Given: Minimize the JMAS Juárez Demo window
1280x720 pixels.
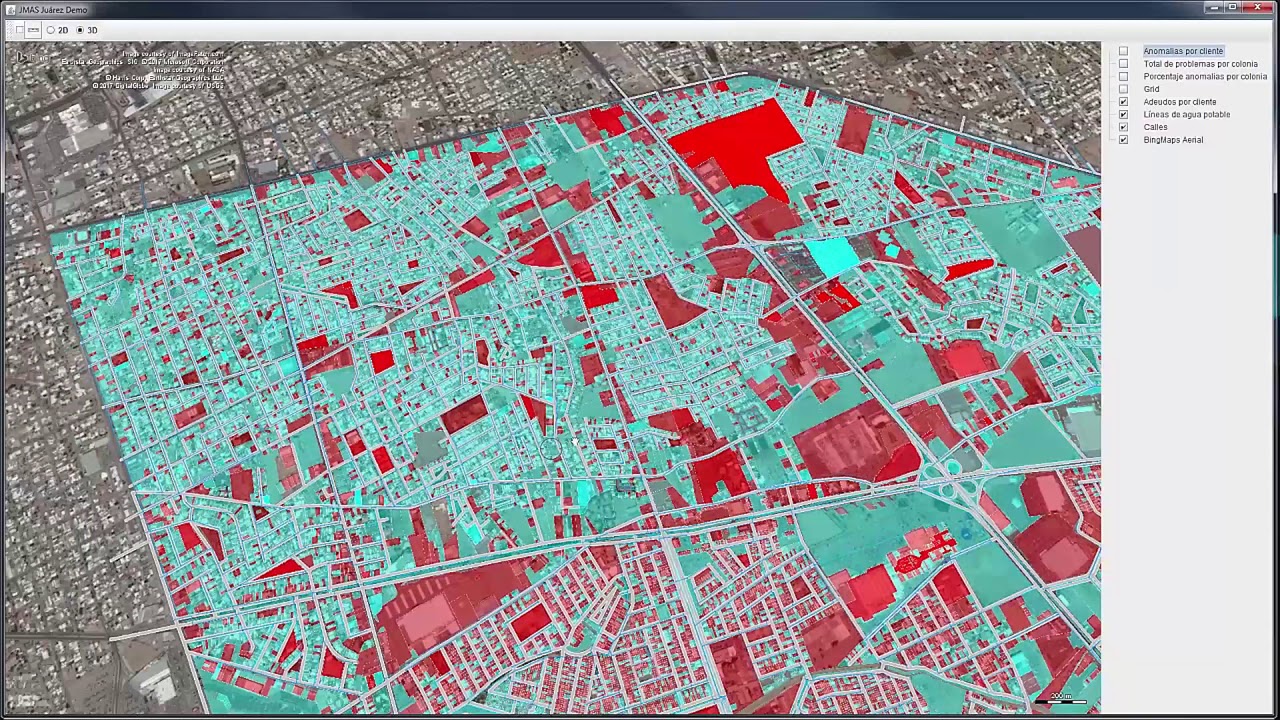Looking at the screenshot, I should point(1214,8).
